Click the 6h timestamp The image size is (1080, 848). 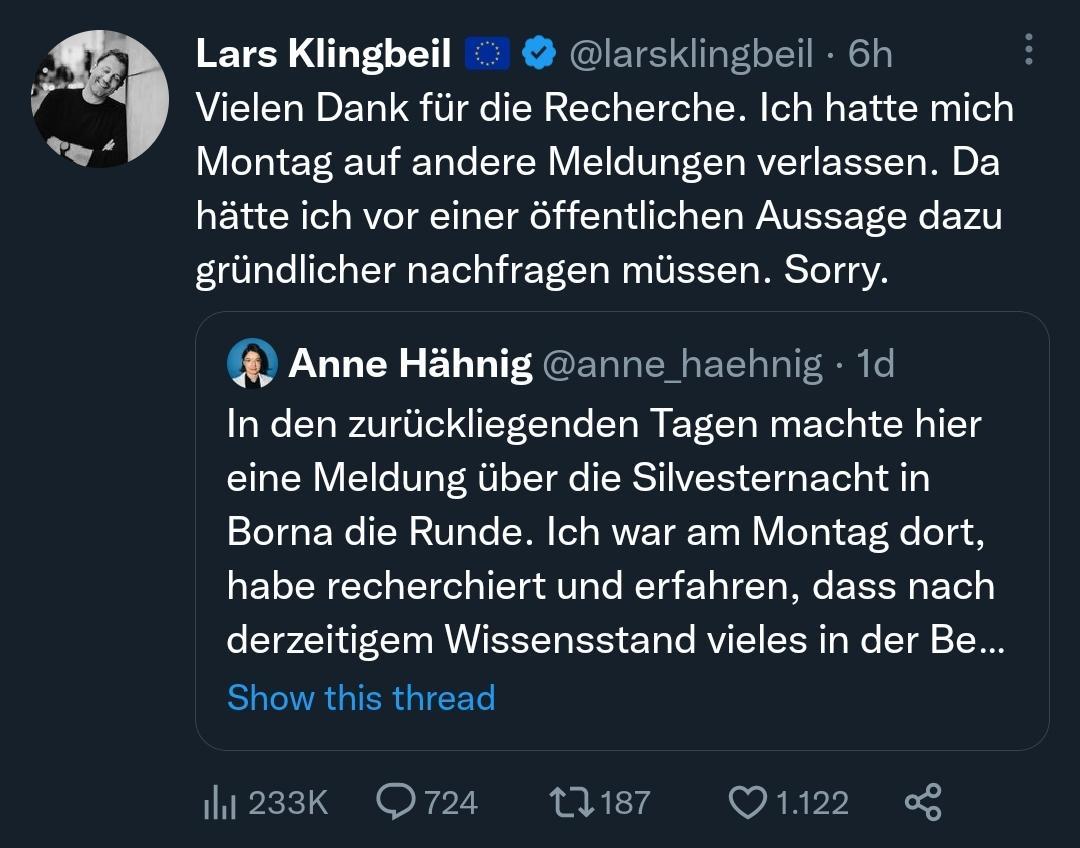coord(870,54)
